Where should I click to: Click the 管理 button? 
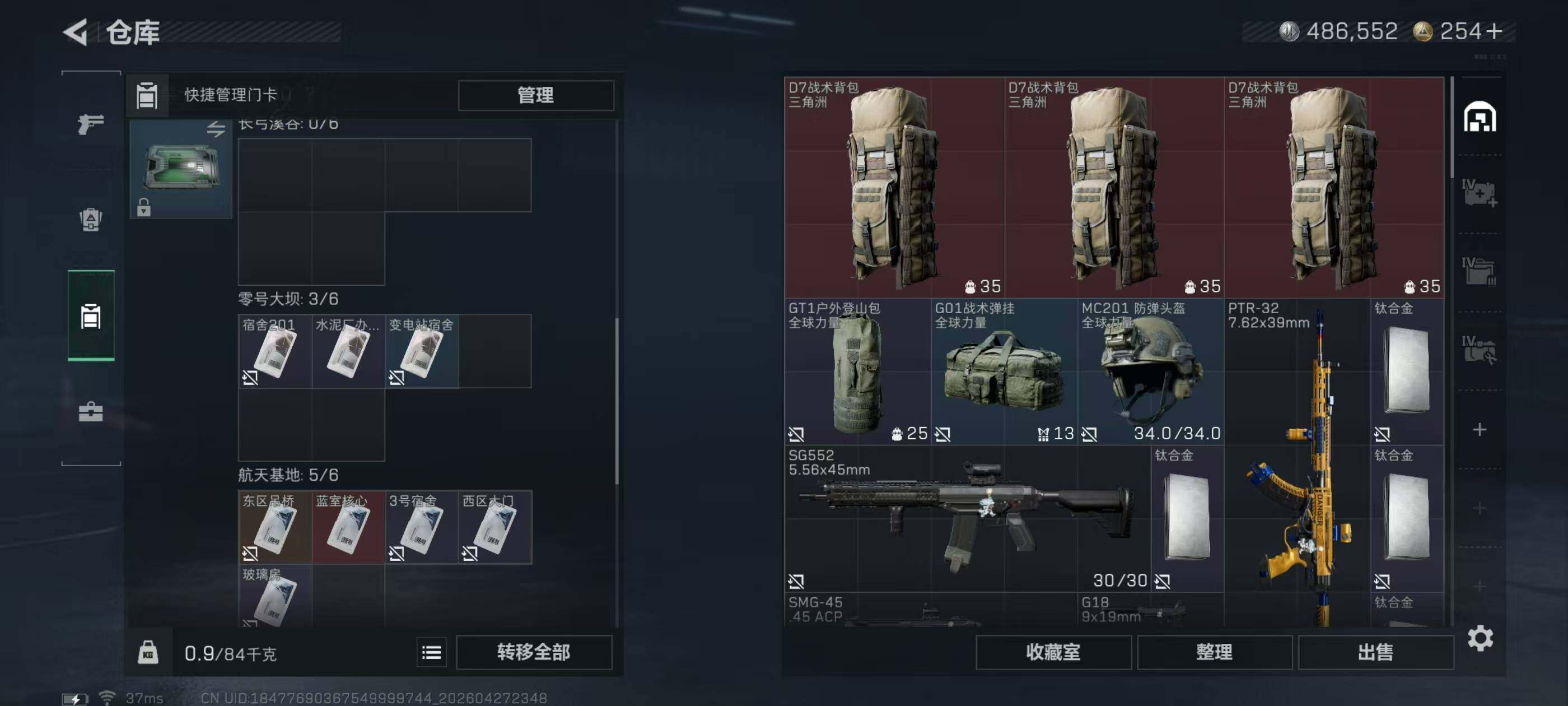click(536, 95)
